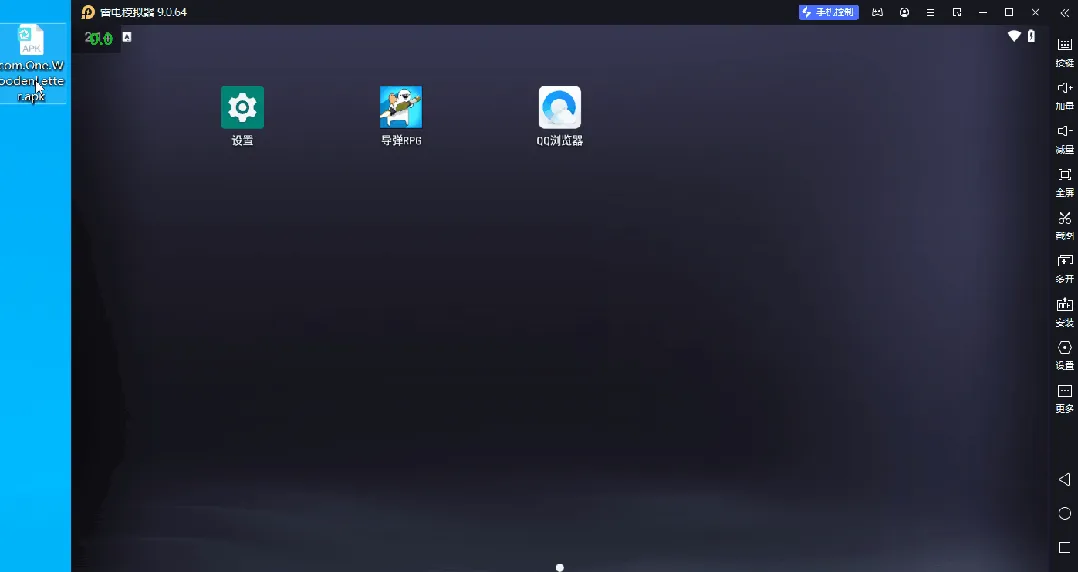
Task: Enter fullscreen via 全屏 sidebar icon
Action: click(x=1064, y=182)
